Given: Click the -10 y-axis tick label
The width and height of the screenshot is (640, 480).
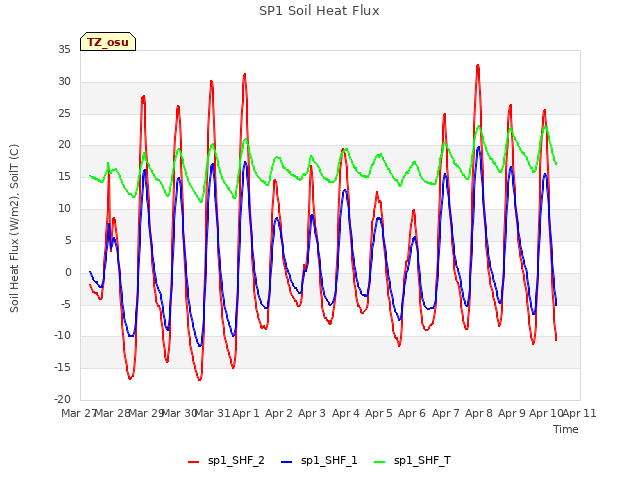Looking at the screenshot, I should (63, 336).
